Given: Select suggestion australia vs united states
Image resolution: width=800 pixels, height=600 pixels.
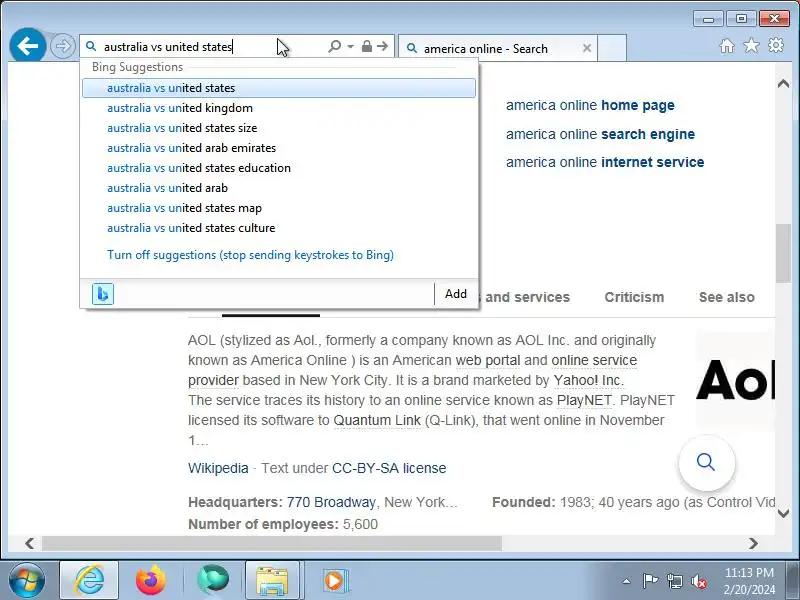Looking at the screenshot, I should click(279, 88).
